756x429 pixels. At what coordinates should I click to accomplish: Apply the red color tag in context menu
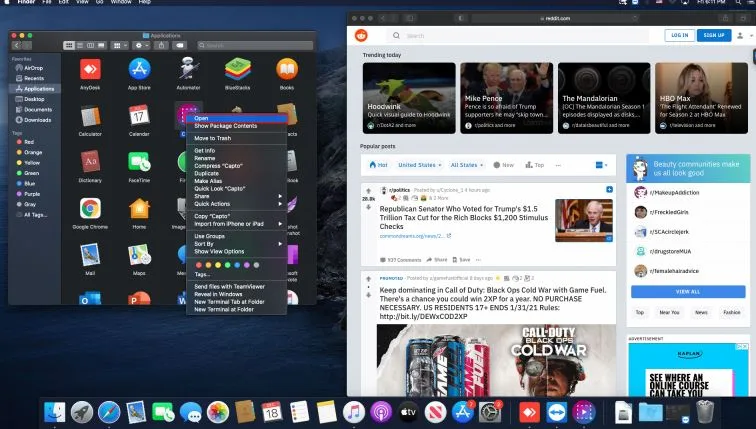pos(199,265)
